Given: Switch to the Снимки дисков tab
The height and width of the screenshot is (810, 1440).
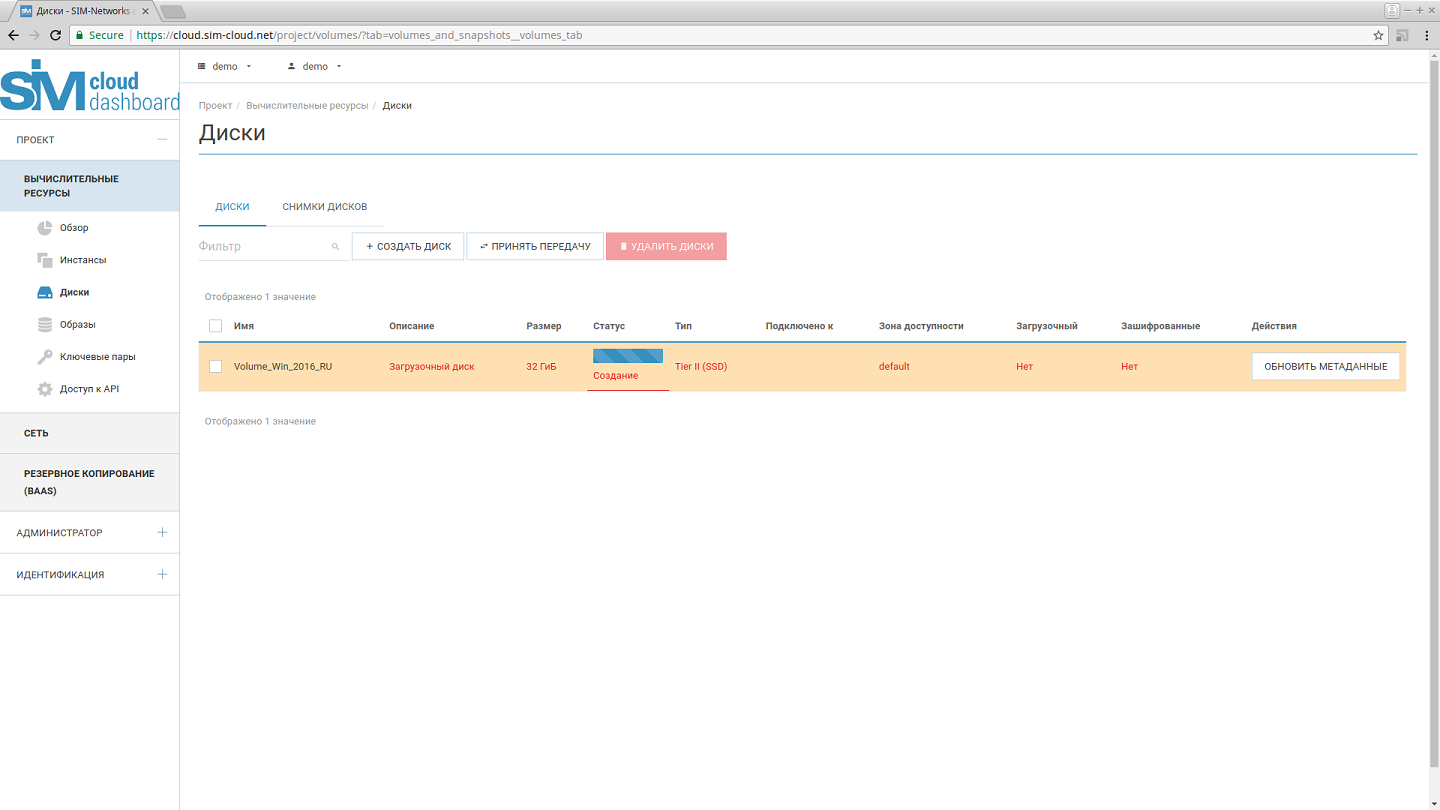Looking at the screenshot, I should tap(324, 207).
